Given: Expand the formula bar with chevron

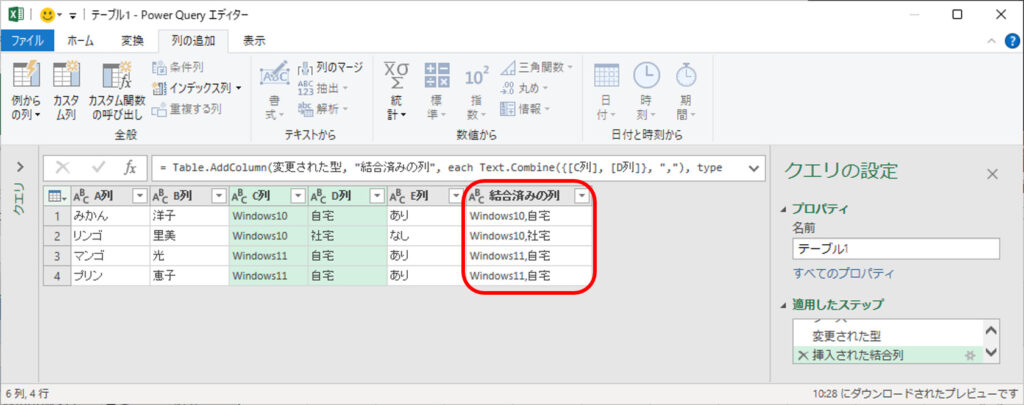Looking at the screenshot, I should [753, 169].
